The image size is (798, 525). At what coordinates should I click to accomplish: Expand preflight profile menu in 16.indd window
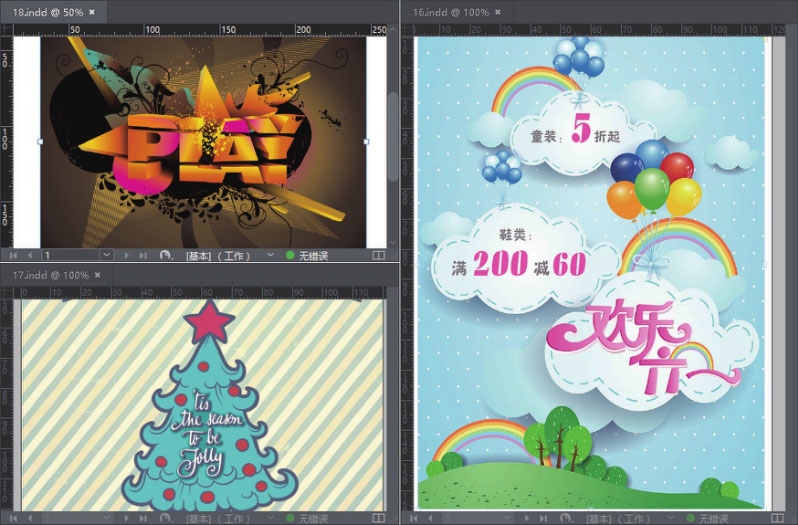click(x=670, y=518)
